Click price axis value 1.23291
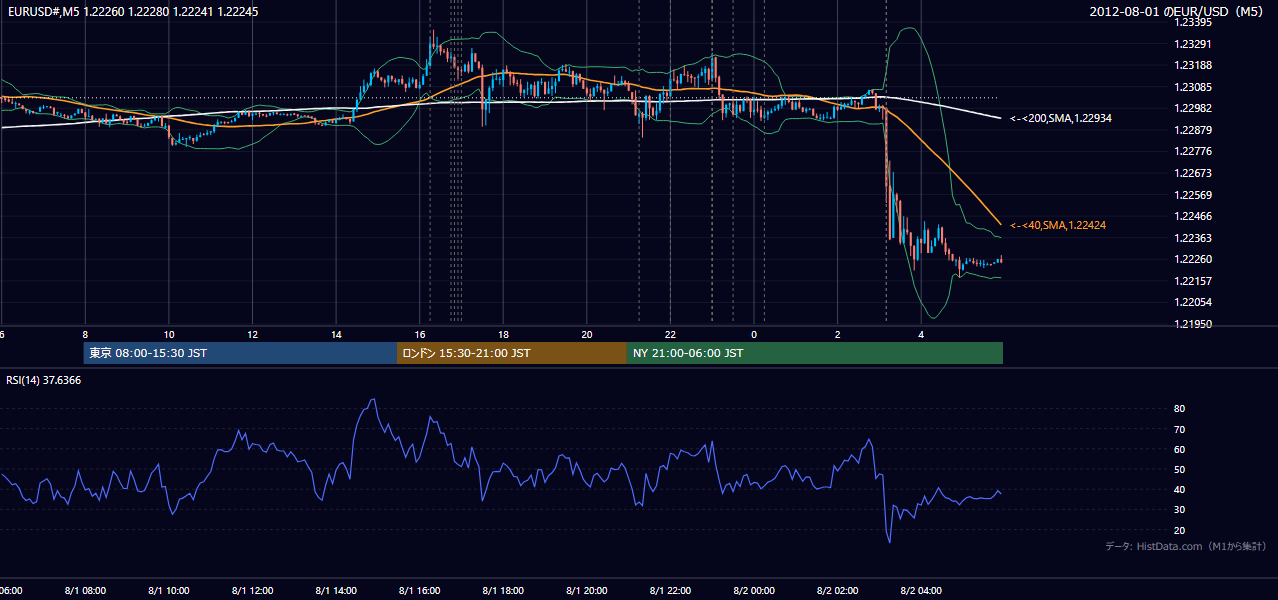This screenshot has height=600, width=1278. pyautogui.click(x=1193, y=44)
